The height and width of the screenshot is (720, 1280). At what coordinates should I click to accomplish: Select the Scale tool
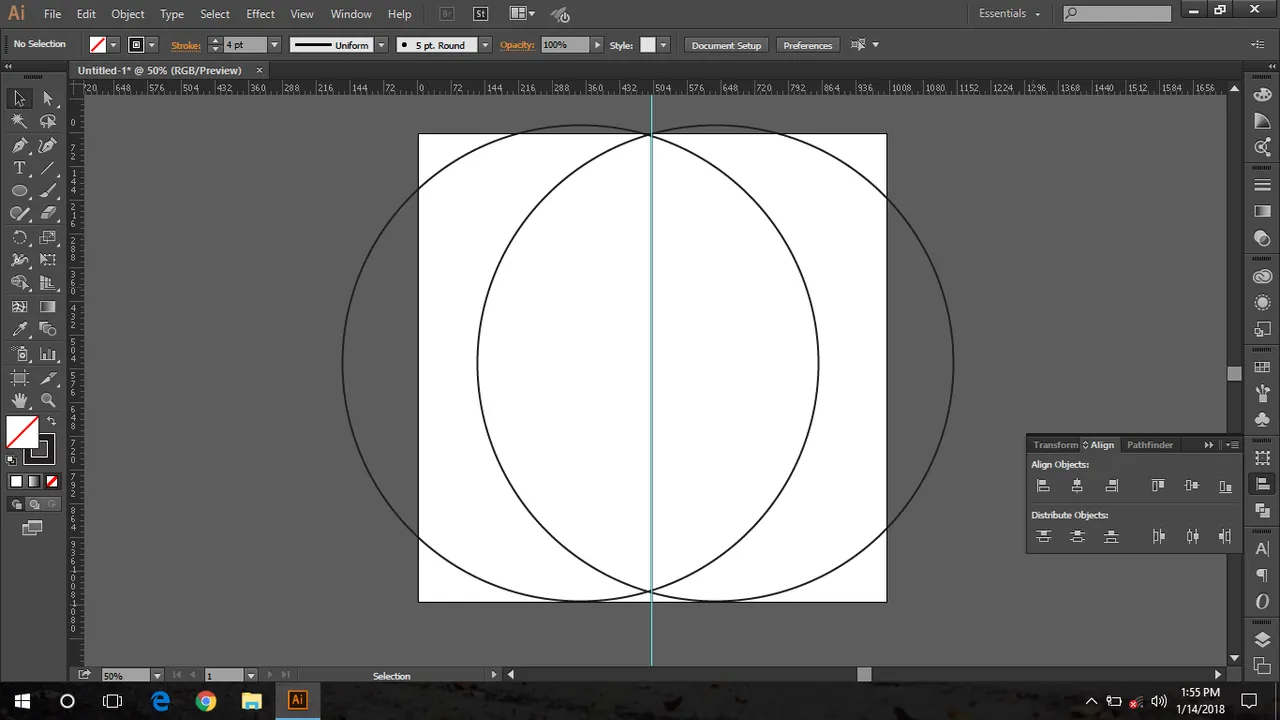48,238
